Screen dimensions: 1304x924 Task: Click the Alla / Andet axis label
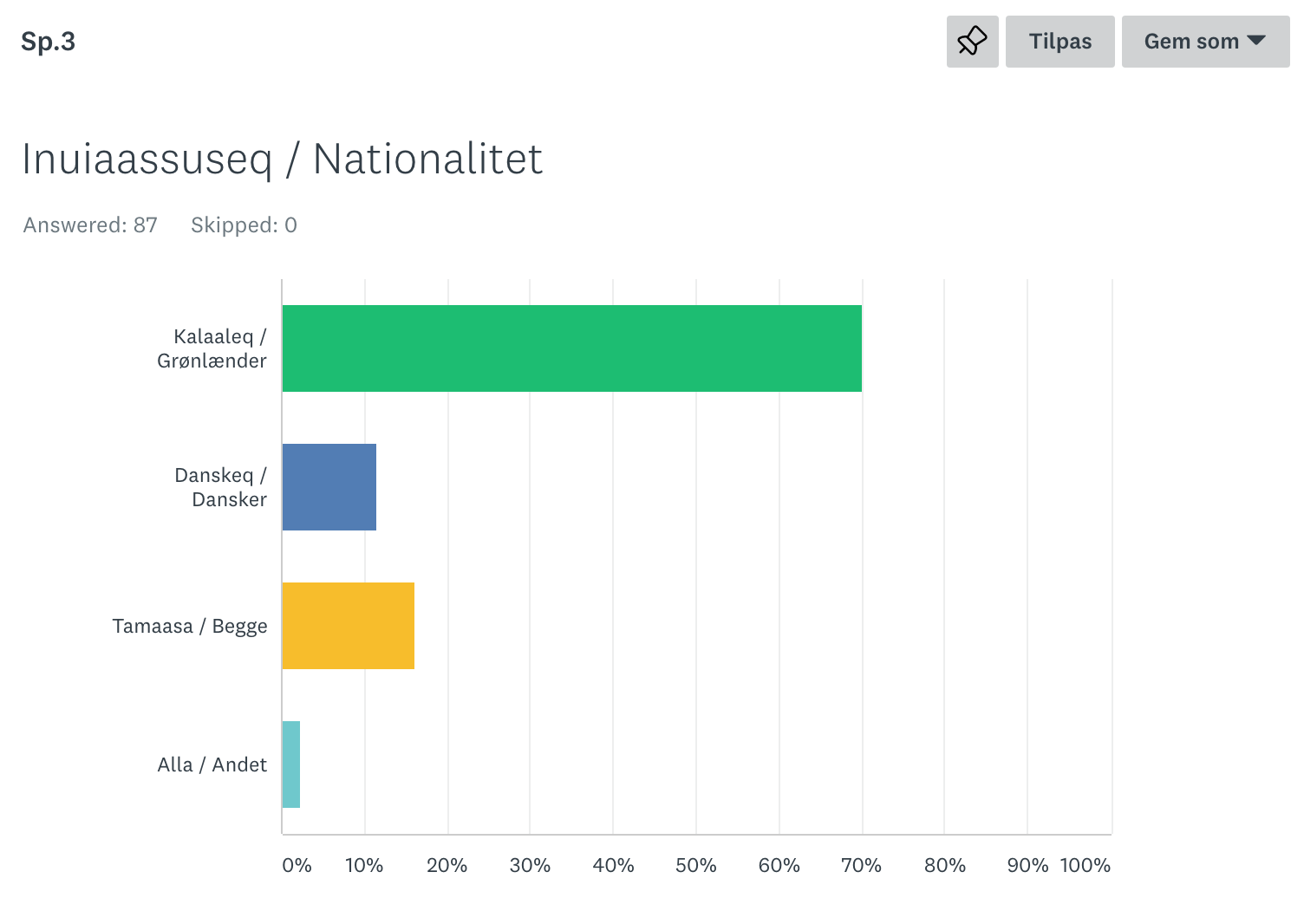point(212,765)
